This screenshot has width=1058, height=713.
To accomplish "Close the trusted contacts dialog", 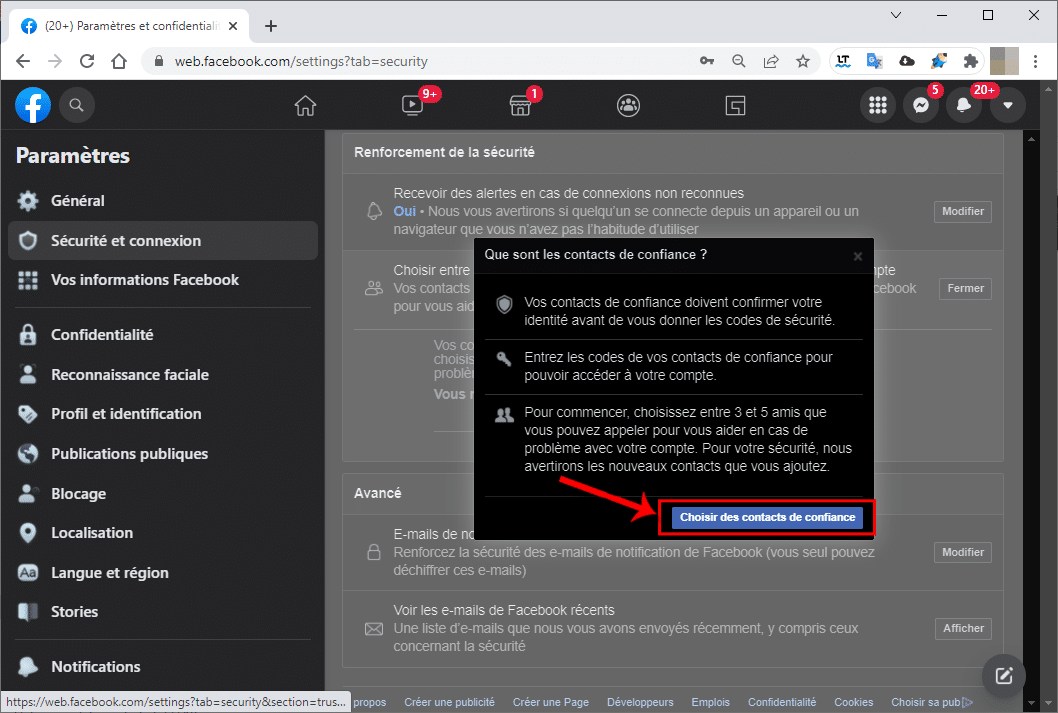I will click(x=858, y=256).
